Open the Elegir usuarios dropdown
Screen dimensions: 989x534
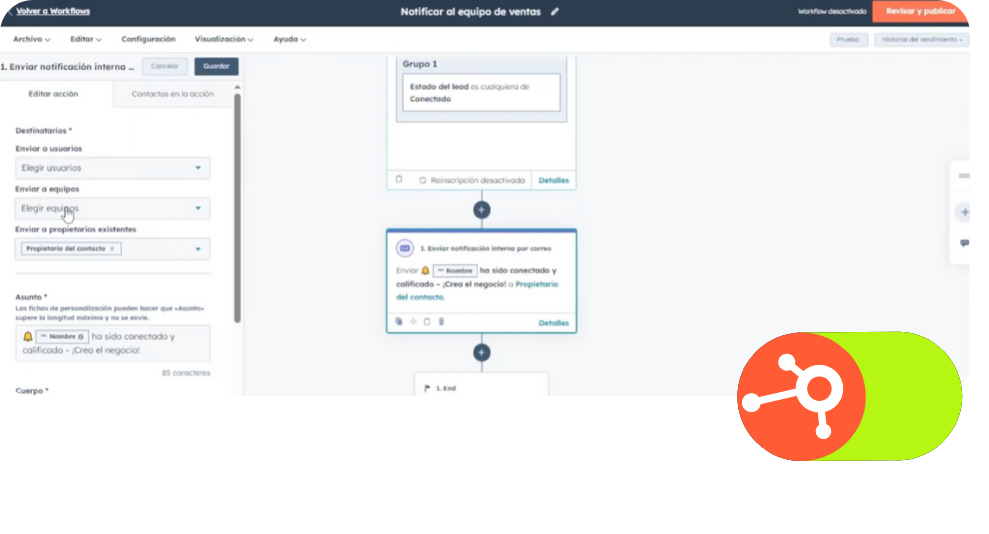point(112,168)
